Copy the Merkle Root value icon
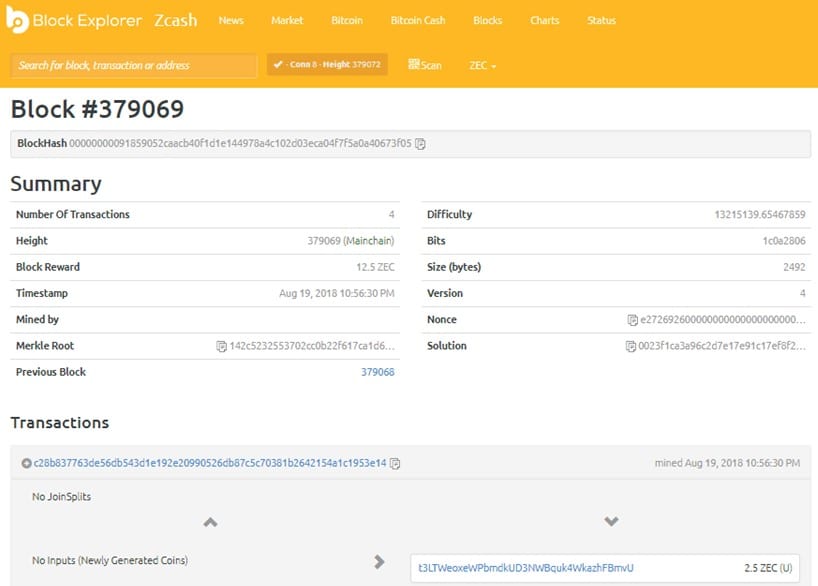The height and width of the screenshot is (586, 818). click(x=221, y=346)
